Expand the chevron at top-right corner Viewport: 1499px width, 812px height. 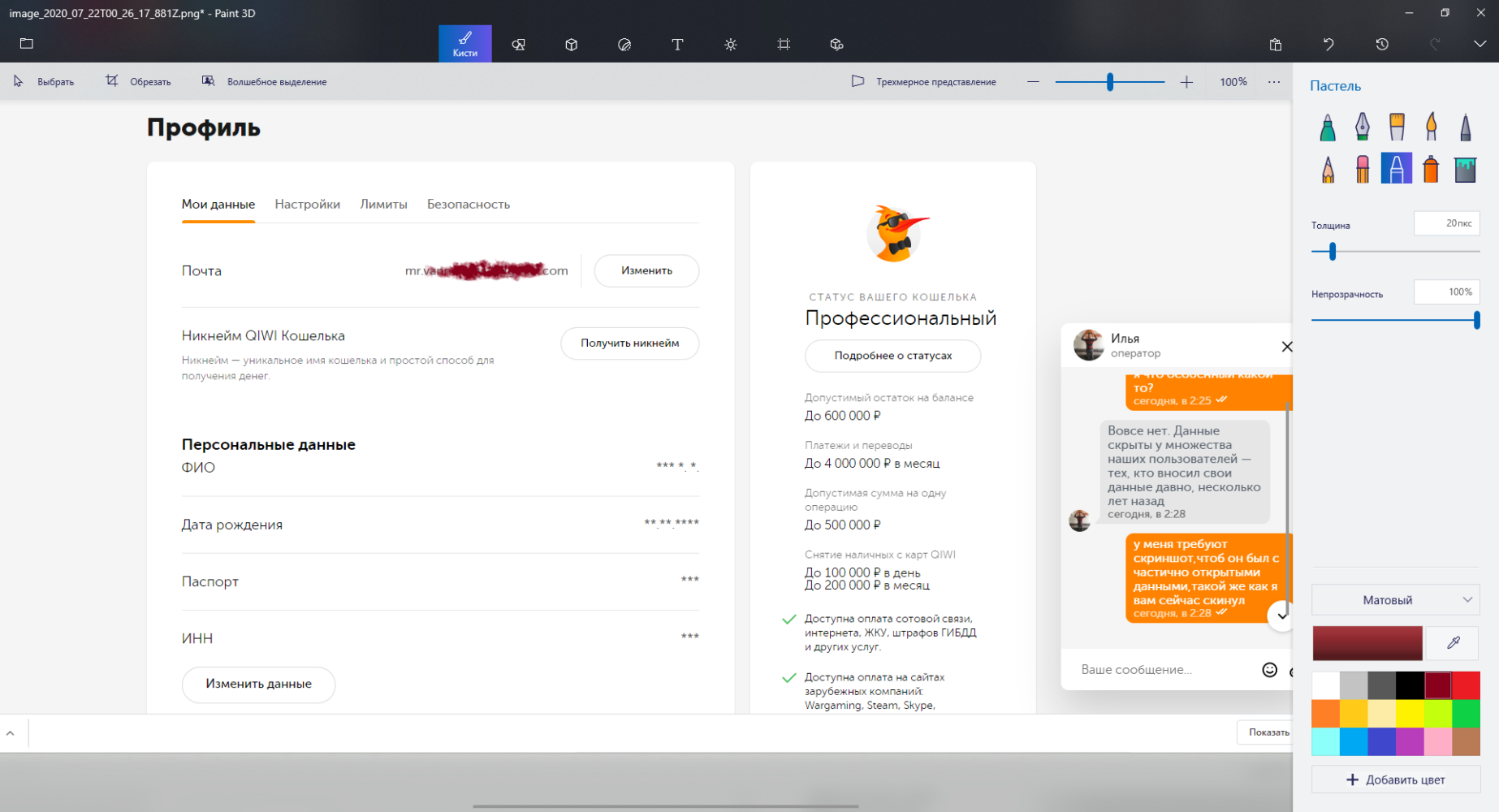click(1480, 45)
